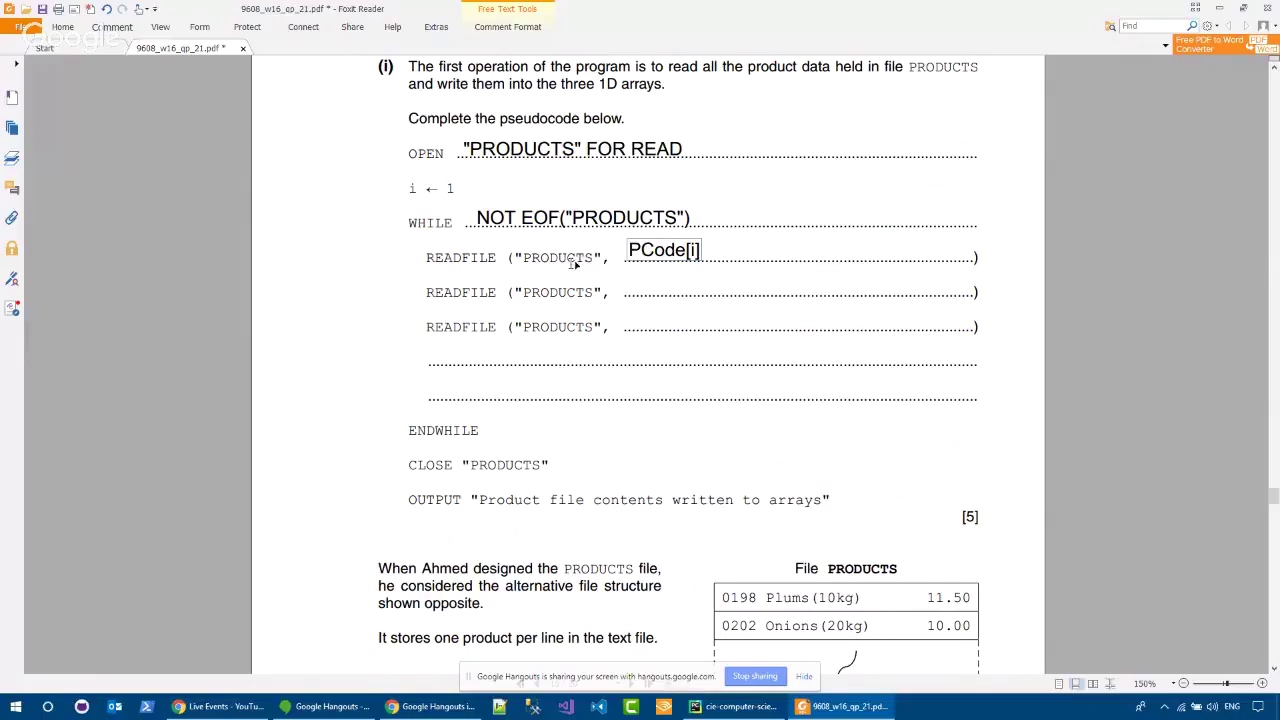Click the zoom out minus button
Screen dimensions: 1280x720
coord(1184,684)
